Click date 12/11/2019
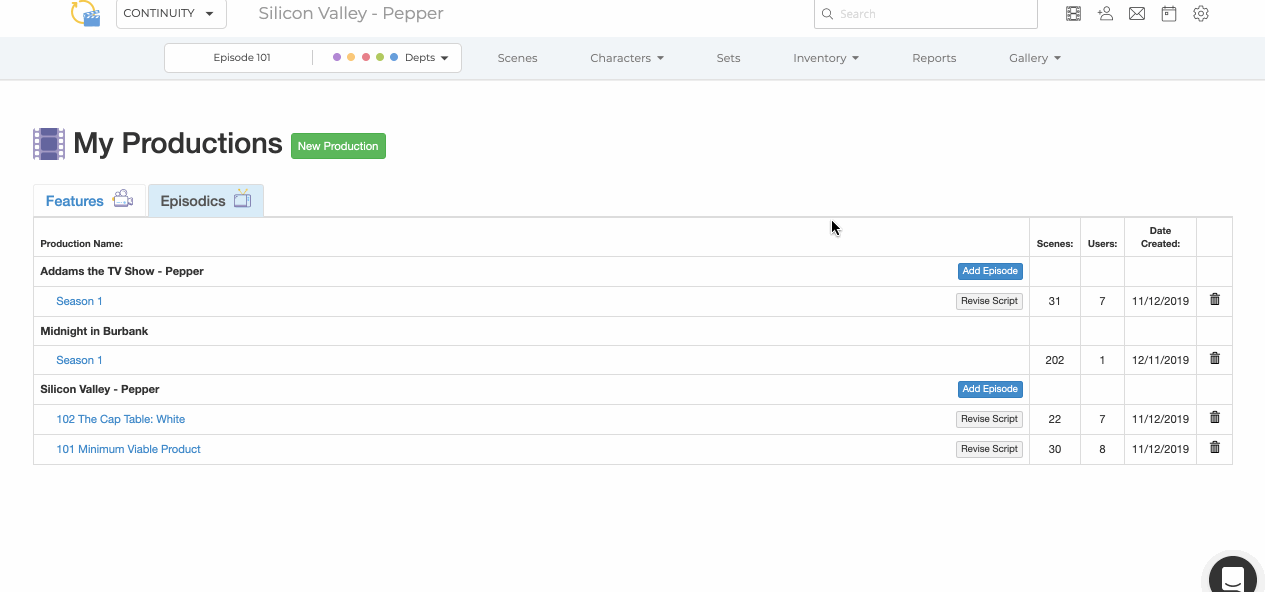Image resolution: width=1265 pixels, height=592 pixels. click(x=1160, y=360)
